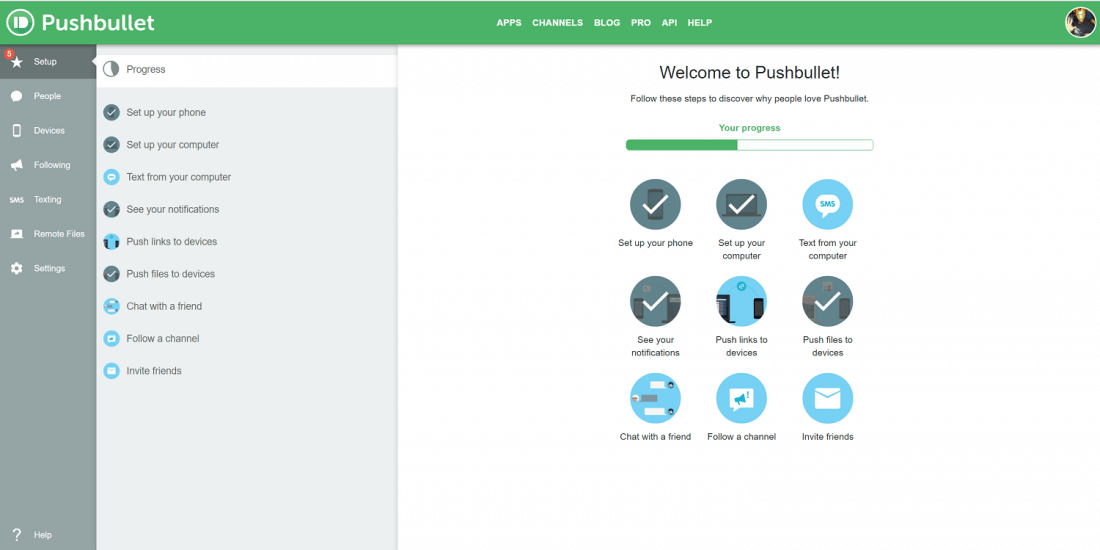Open CHANNELS in the top navigation

pyautogui.click(x=557, y=22)
